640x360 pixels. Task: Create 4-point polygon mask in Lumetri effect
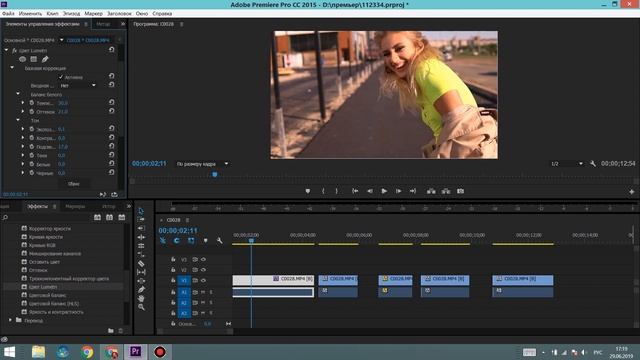click(x=33, y=59)
